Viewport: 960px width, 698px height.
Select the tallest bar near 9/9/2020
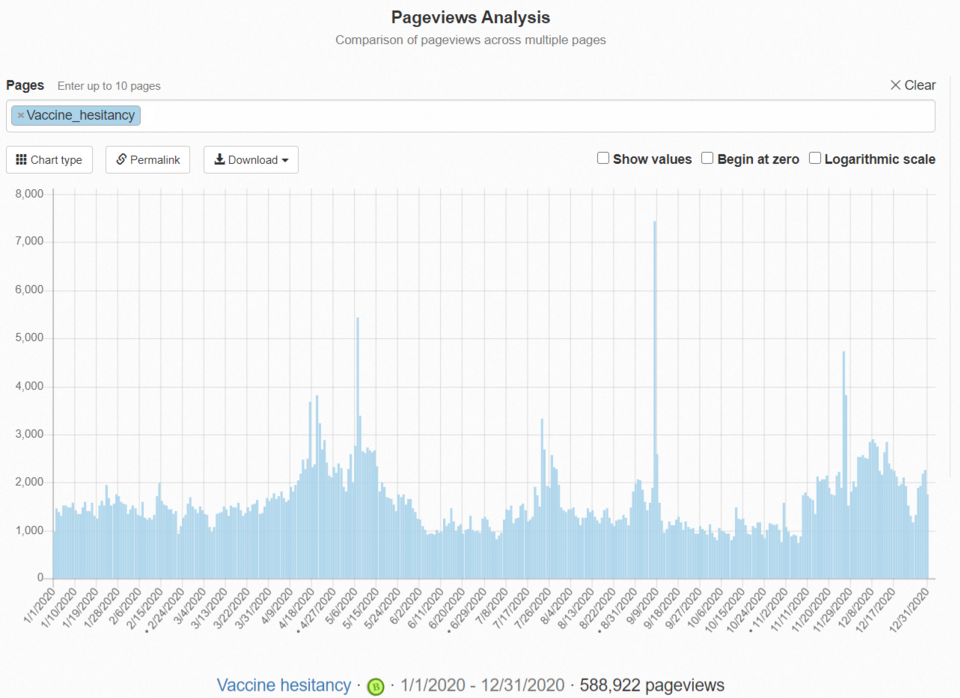[654, 400]
